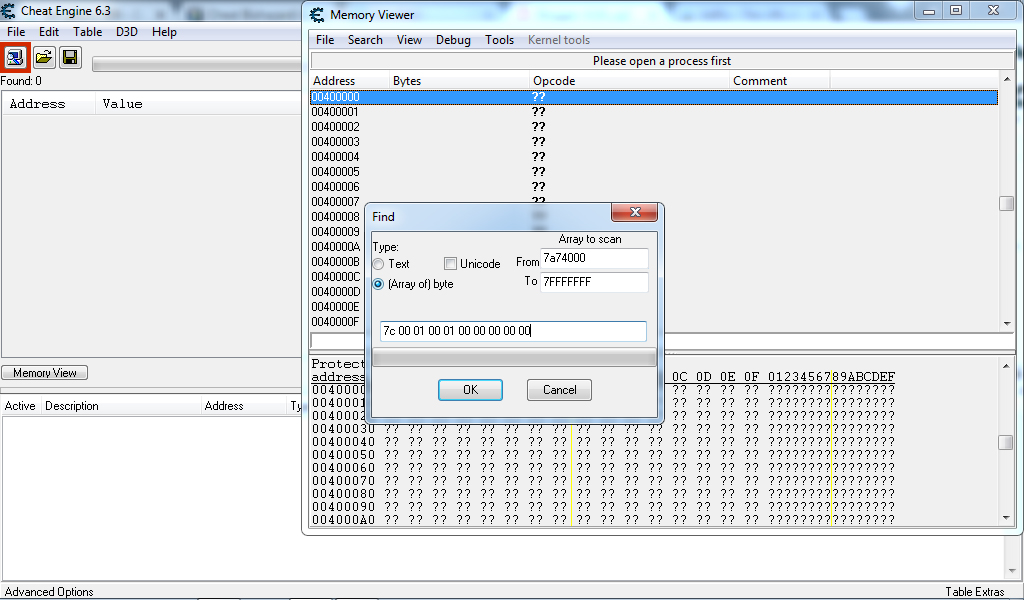This screenshot has height=600, width=1024.
Task: Minimize the Memory Viewer window
Action: coord(929,11)
